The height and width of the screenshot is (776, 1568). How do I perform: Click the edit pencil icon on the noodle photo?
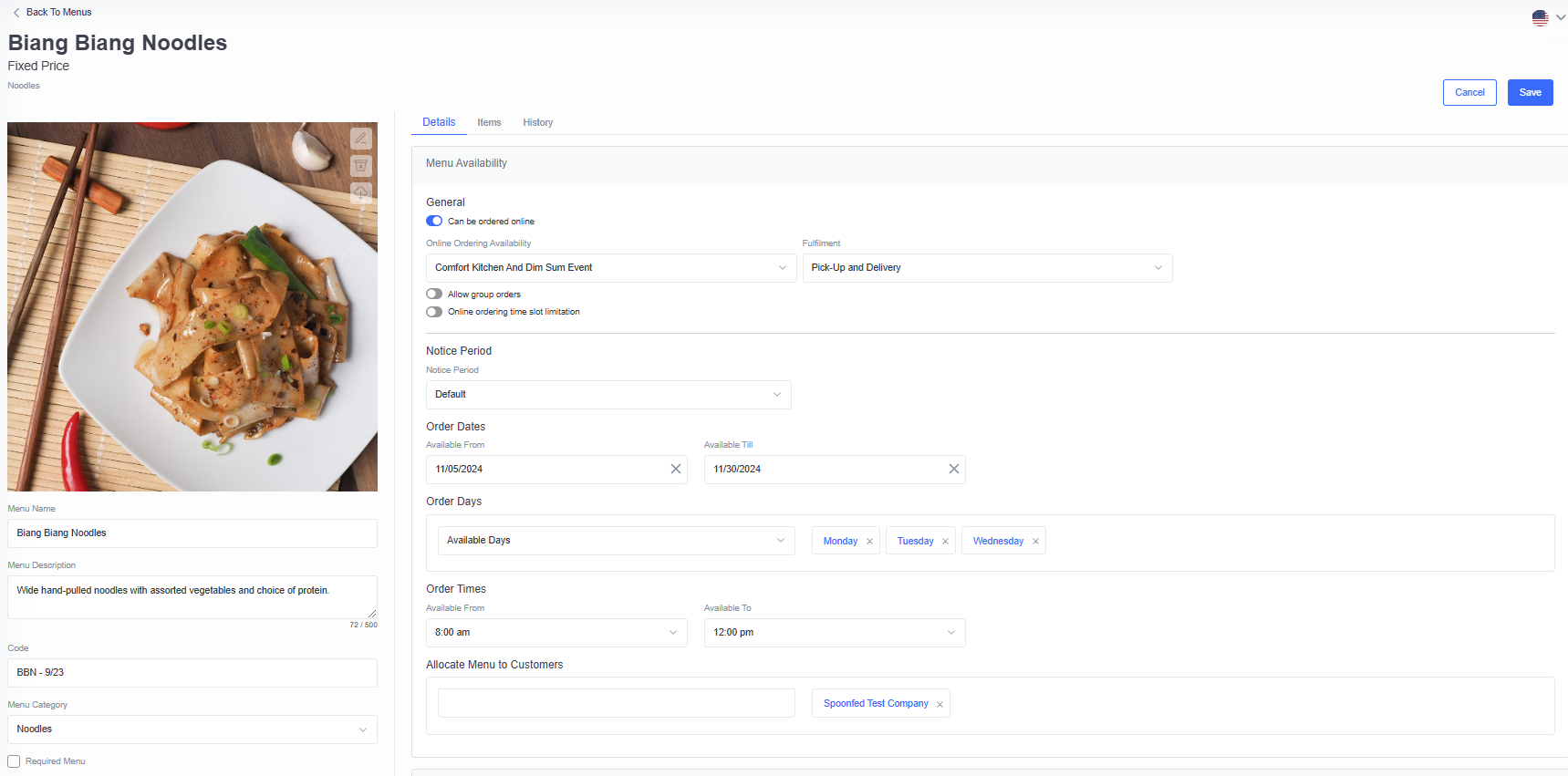click(x=361, y=139)
